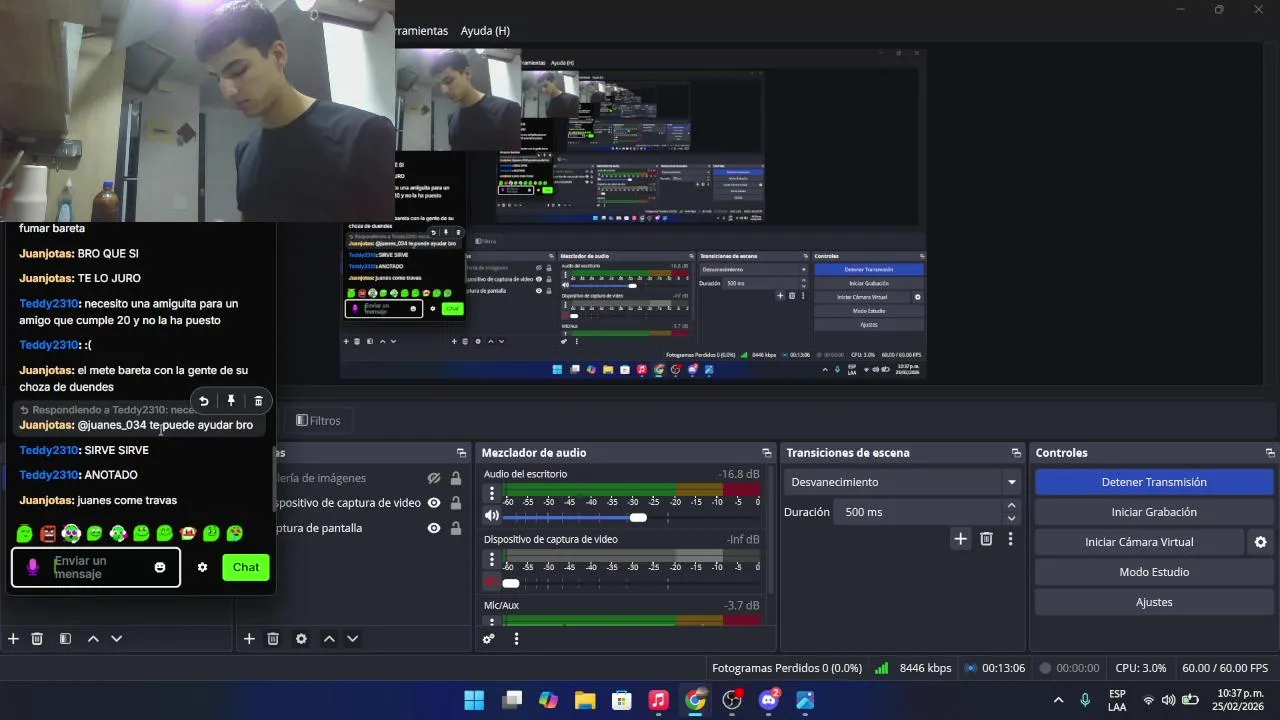Viewport: 1280px width, 720px height.
Task: Mute Audio del escritorio speaker icon
Action: (492, 516)
